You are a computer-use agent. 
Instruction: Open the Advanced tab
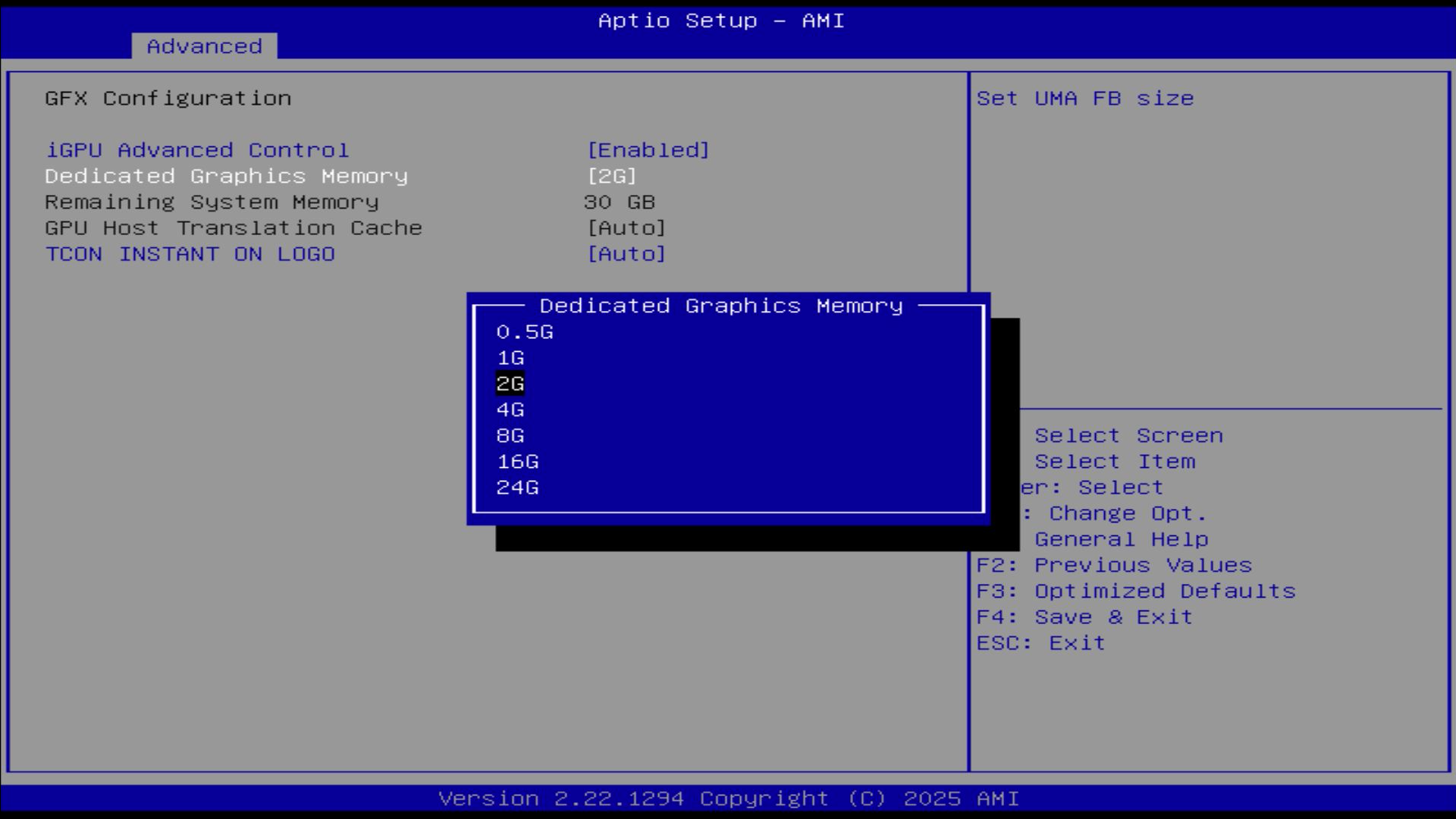pos(204,46)
